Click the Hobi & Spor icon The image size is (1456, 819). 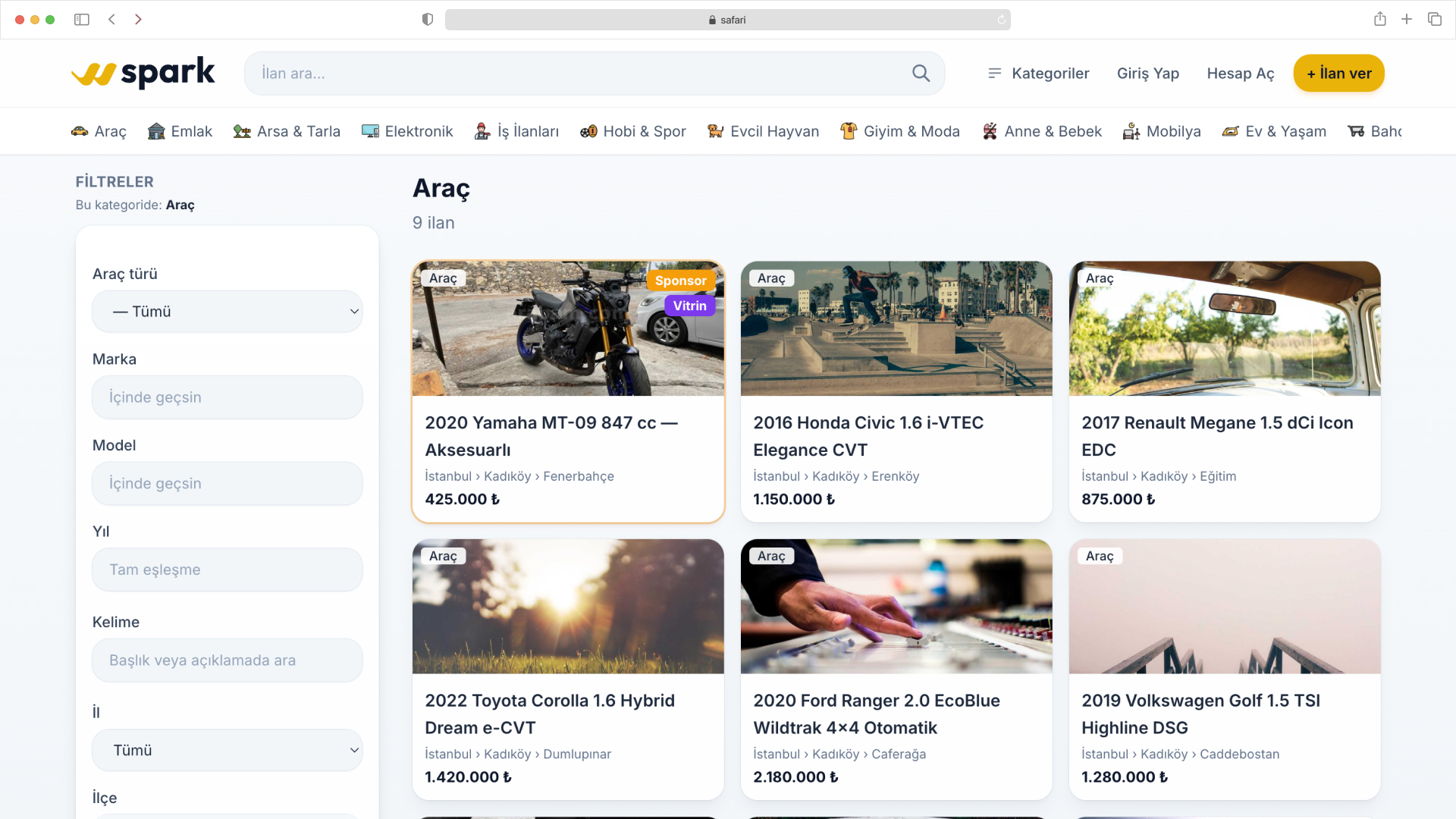(x=588, y=131)
